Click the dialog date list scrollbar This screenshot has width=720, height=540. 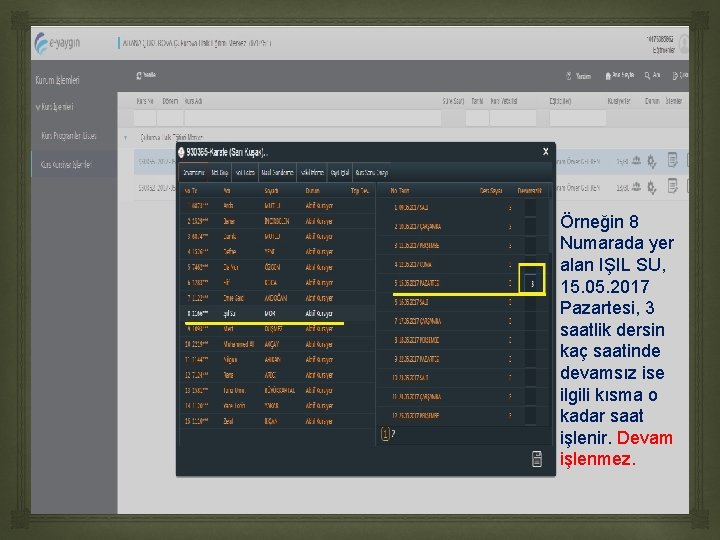550,225
